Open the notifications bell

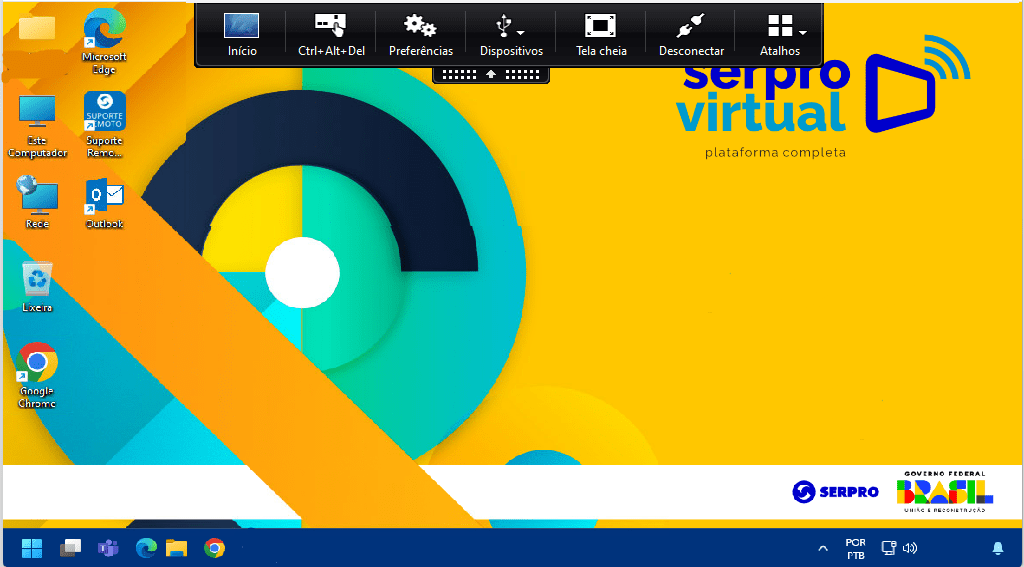[x=998, y=547]
